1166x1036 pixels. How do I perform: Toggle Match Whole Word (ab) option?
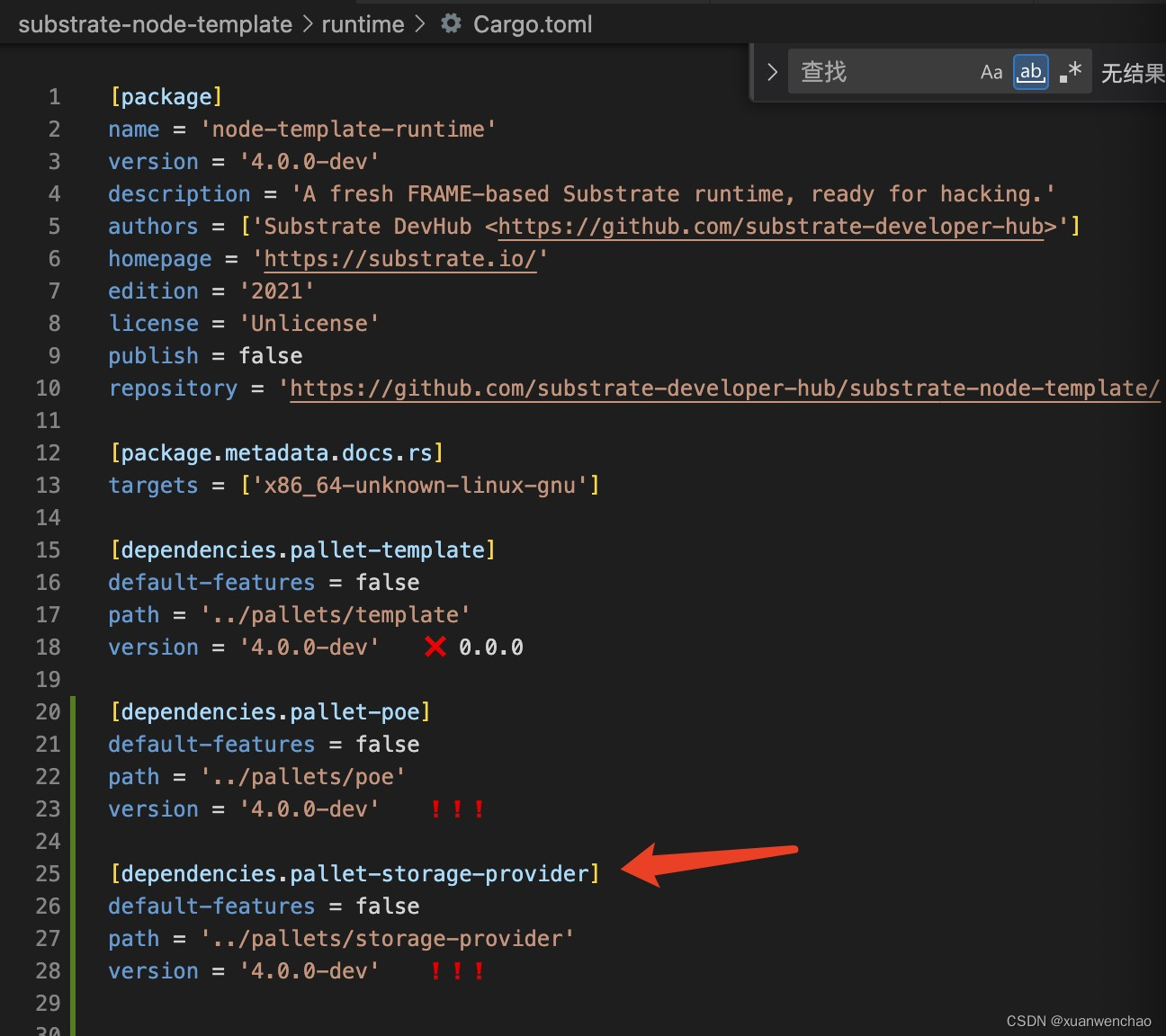point(1031,72)
